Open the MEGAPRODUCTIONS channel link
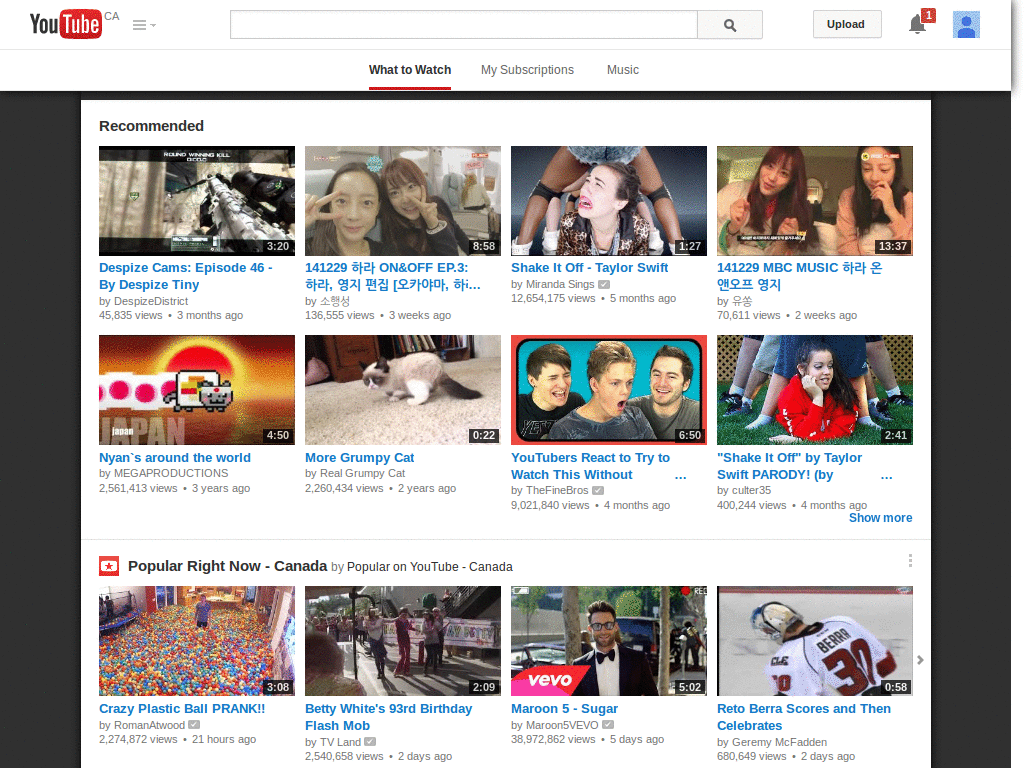The height and width of the screenshot is (768, 1024). click(171, 473)
